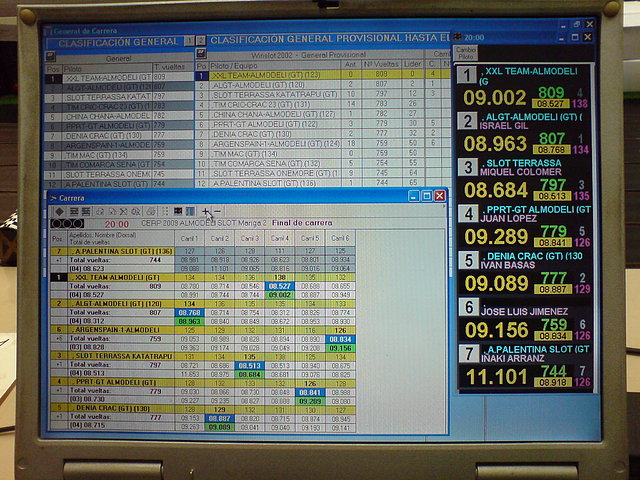Maximize the Carrera window
Screen dimensions: 640x480
427,196
